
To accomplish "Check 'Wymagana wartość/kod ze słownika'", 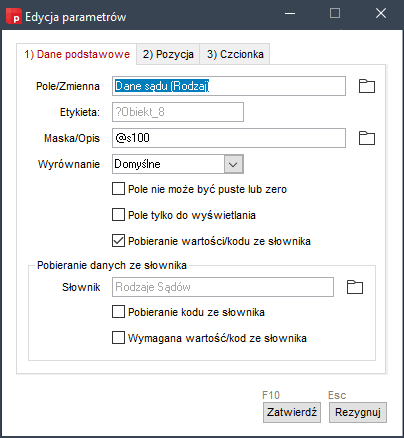I will 118,338.
